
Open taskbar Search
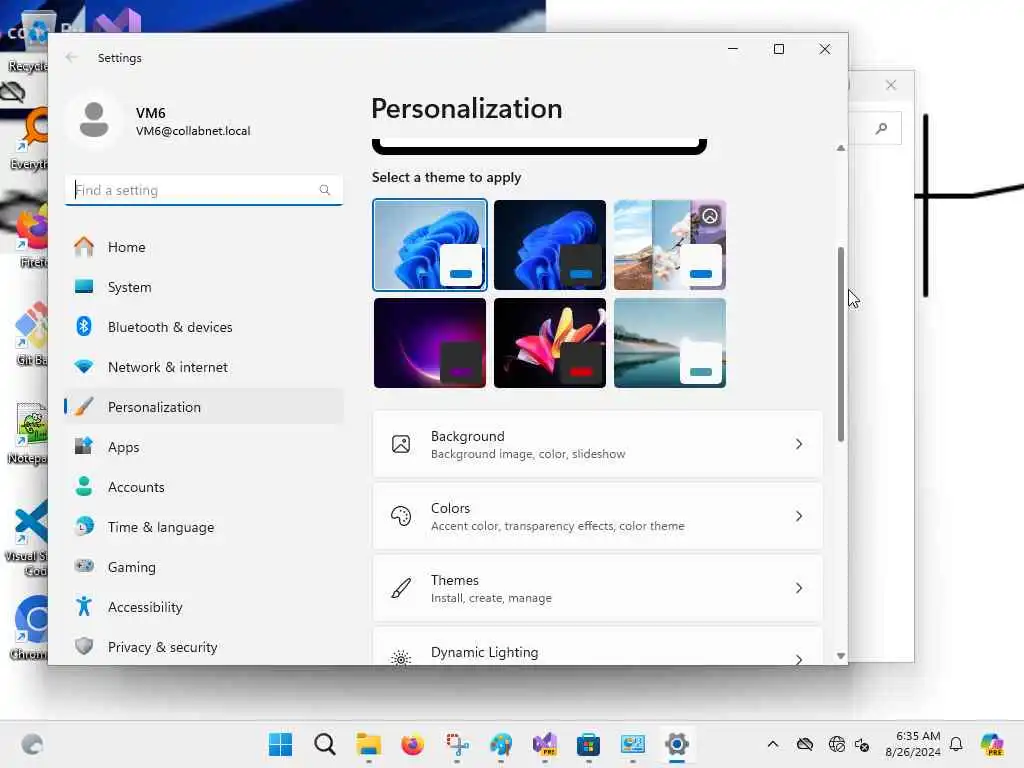click(x=325, y=744)
